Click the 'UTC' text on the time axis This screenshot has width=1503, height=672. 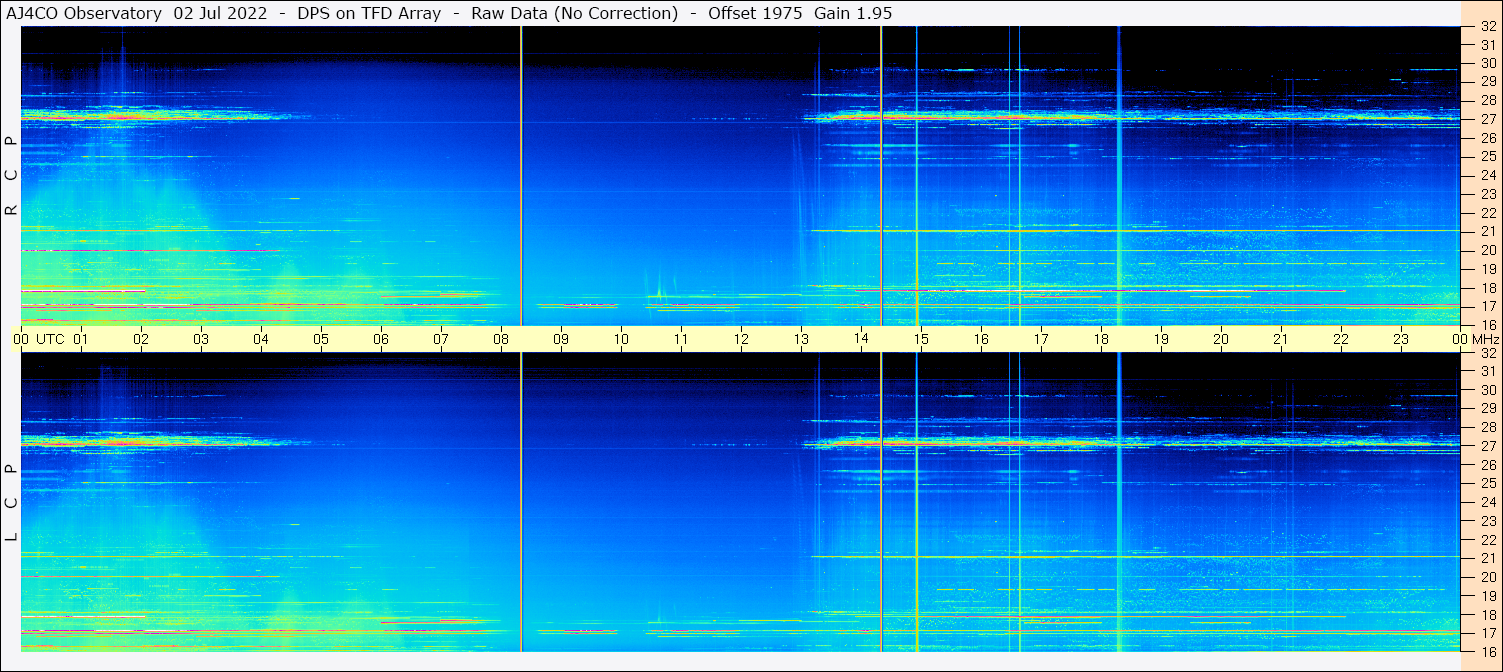coord(51,339)
